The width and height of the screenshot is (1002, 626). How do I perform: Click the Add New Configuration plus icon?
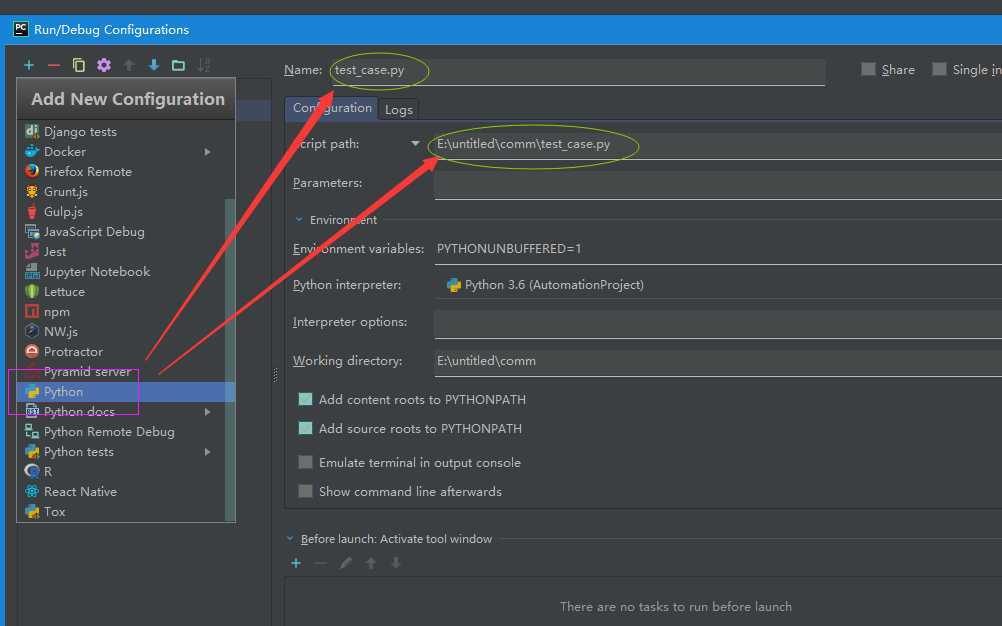click(x=29, y=65)
